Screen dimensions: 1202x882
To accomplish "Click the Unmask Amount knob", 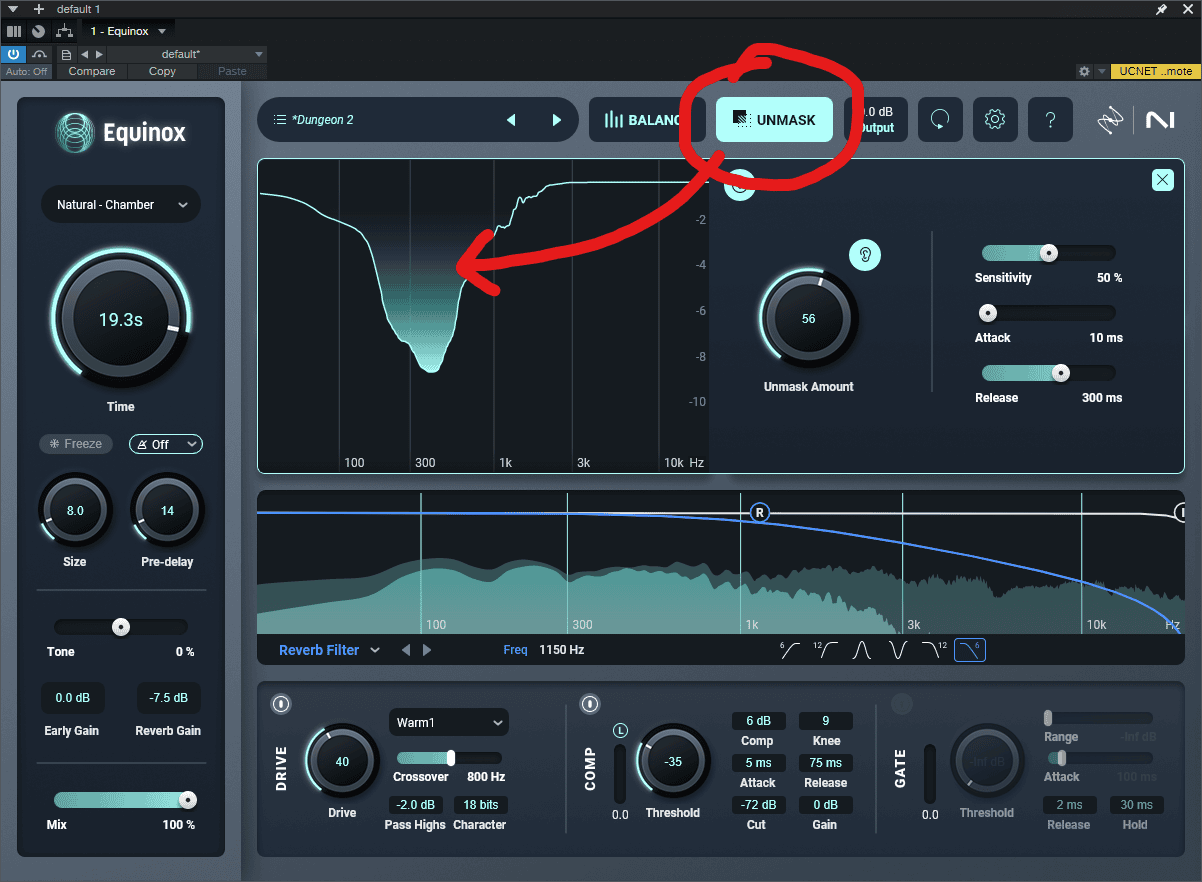I will pyautogui.click(x=809, y=318).
